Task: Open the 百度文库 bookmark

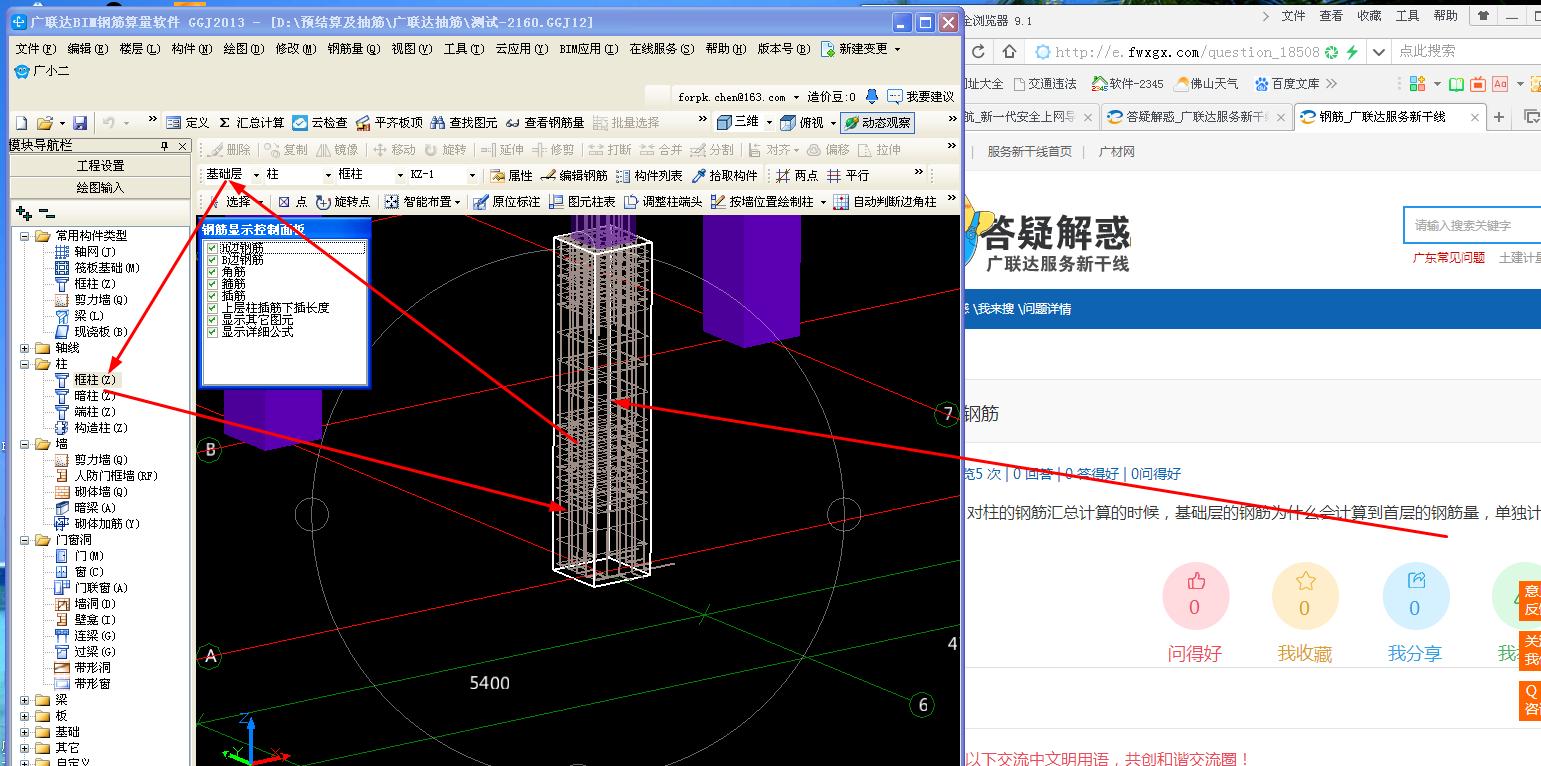Action: (1288, 83)
